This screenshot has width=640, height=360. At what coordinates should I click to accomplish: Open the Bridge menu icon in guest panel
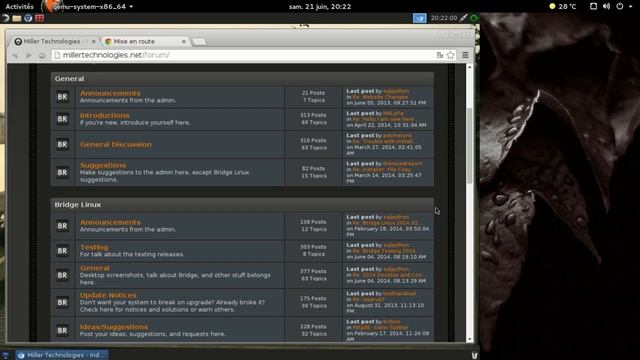(x=5, y=18)
